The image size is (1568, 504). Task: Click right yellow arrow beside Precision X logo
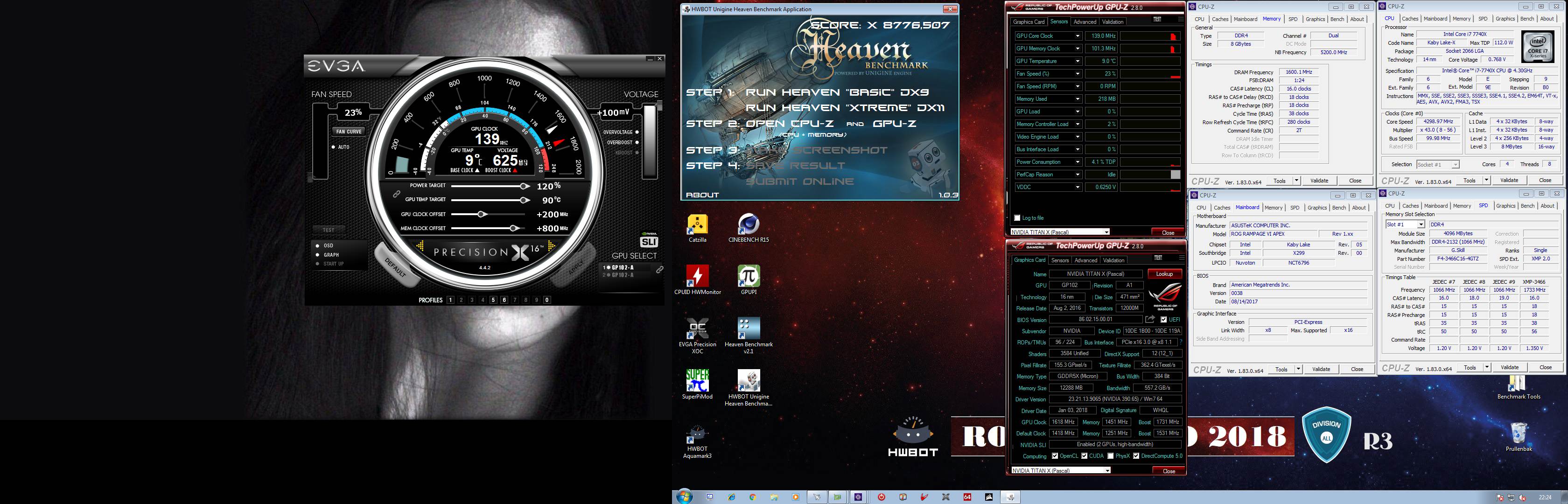[x=552, y=246]
